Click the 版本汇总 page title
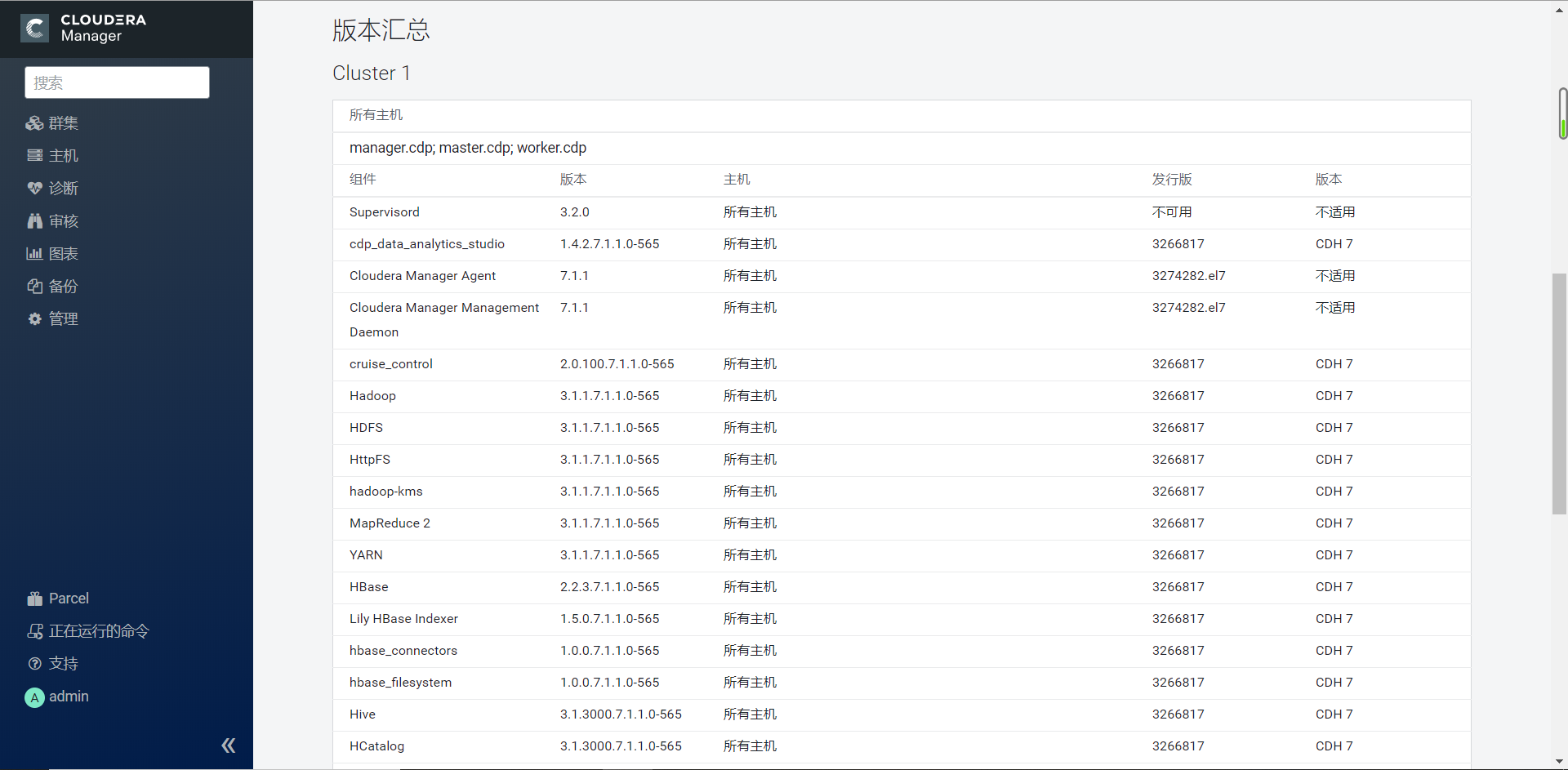This screenshot has height=770, width=1568. [x=381, y=30]
